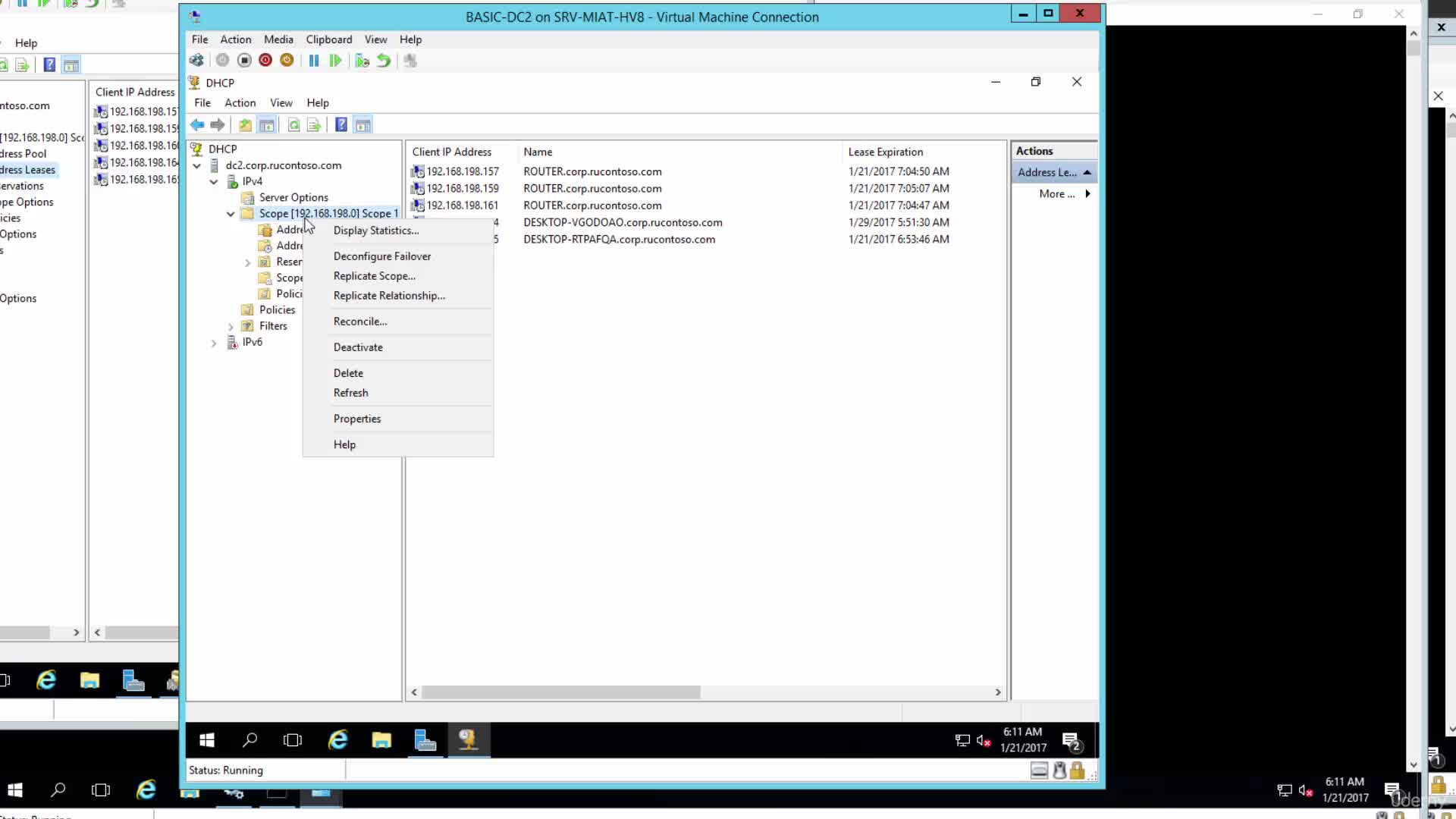Pause the virtual machine
This screenshot has height=819, width=1456.
point(314,61)
